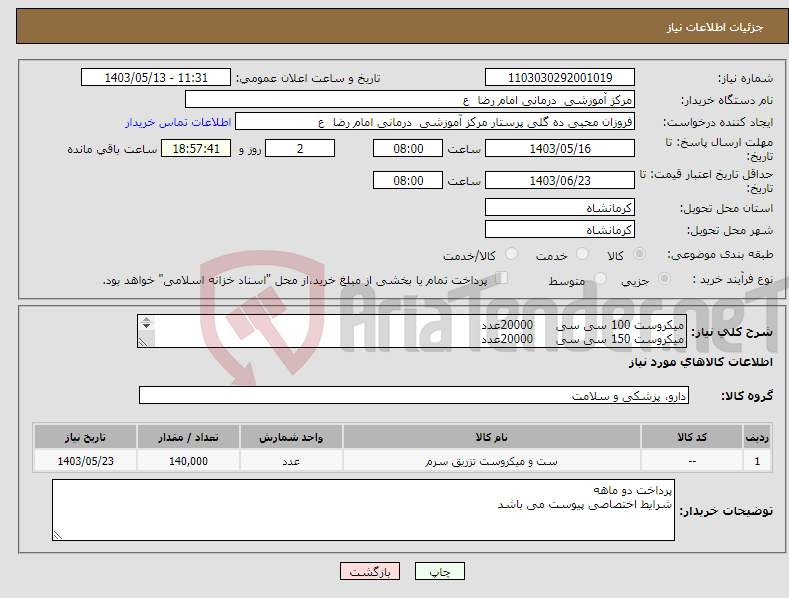Image resolution: width=789 pixels, height=598 pixels.
Task: Click column header تعداد / مقدار
Action: click(188, 437)
